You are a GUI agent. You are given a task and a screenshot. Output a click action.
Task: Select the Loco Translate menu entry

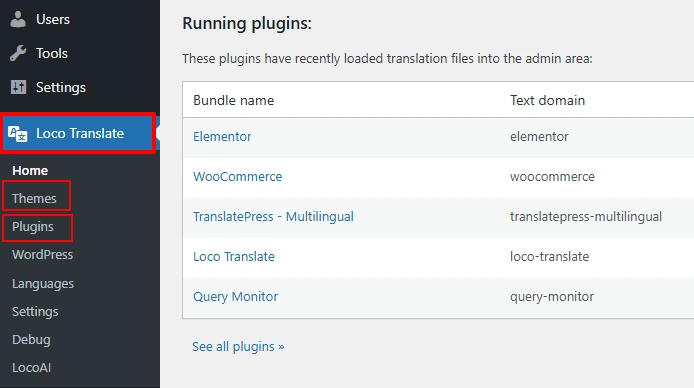pos(80,133)
